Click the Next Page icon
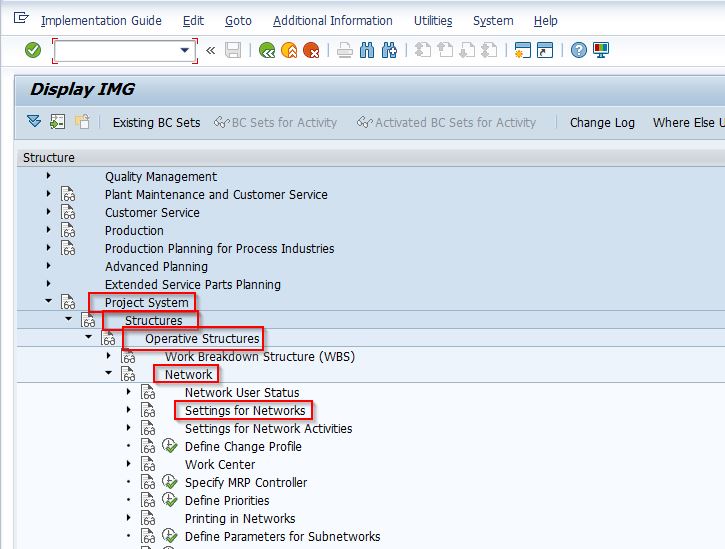The width and height of the screenshot is (725, 549). [x=467, y=50]
